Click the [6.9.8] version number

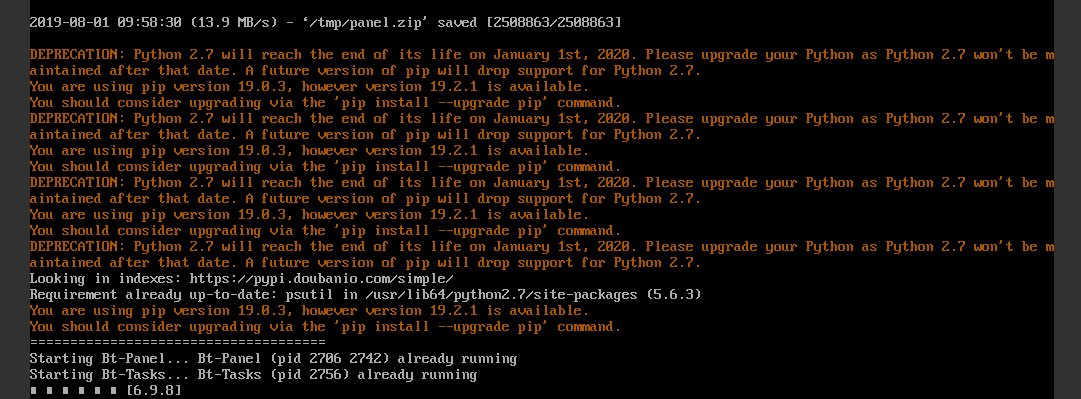tap(154, 391)
